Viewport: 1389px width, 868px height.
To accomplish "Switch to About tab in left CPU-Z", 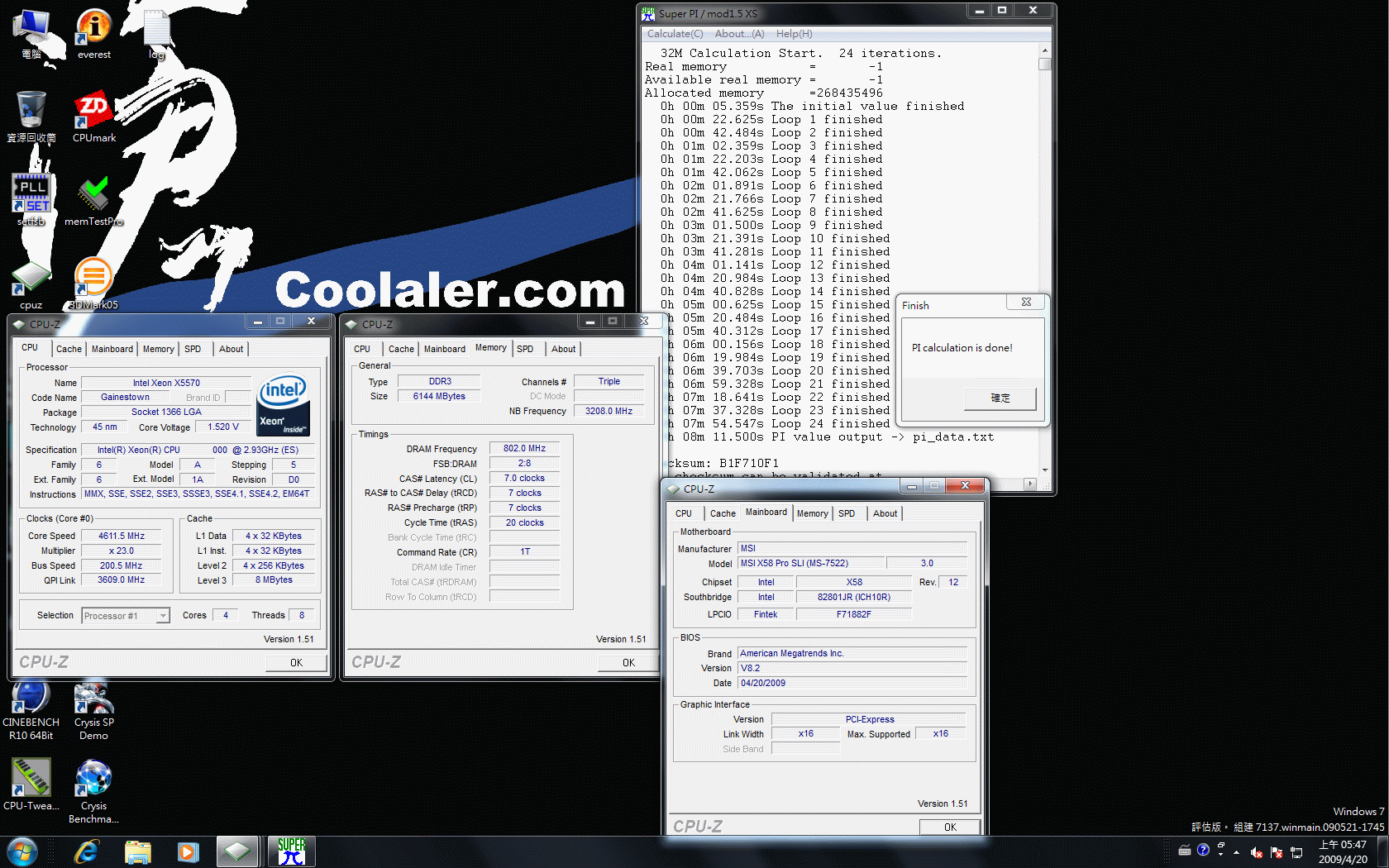I will click(x=231, y=349).
